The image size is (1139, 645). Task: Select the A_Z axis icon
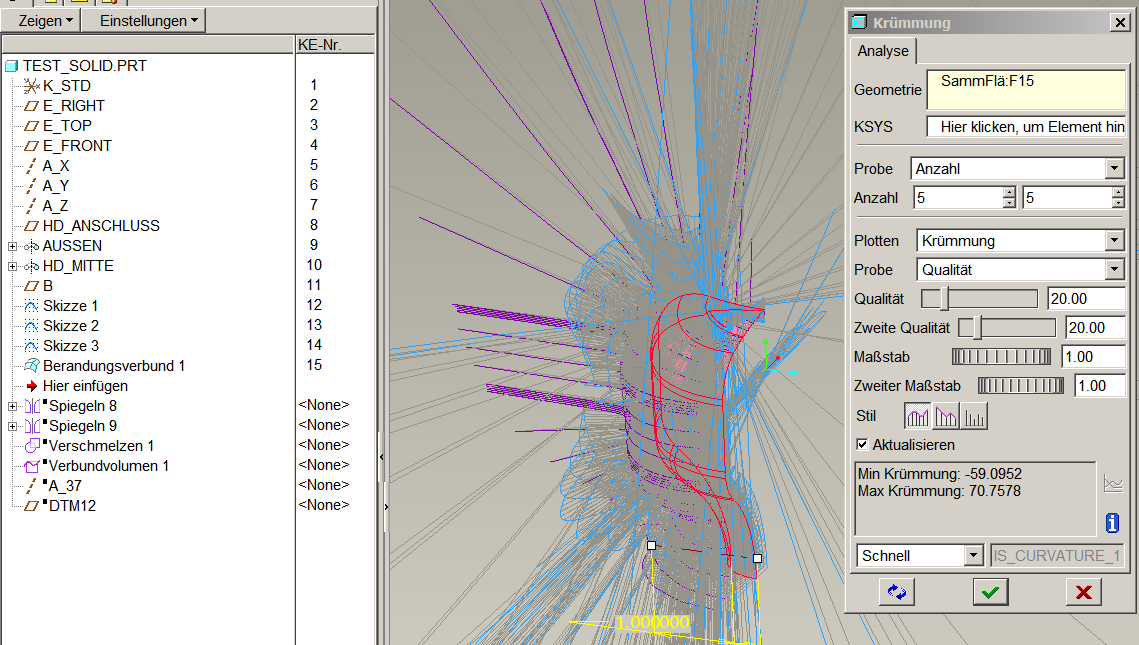(x=31, y=206)
